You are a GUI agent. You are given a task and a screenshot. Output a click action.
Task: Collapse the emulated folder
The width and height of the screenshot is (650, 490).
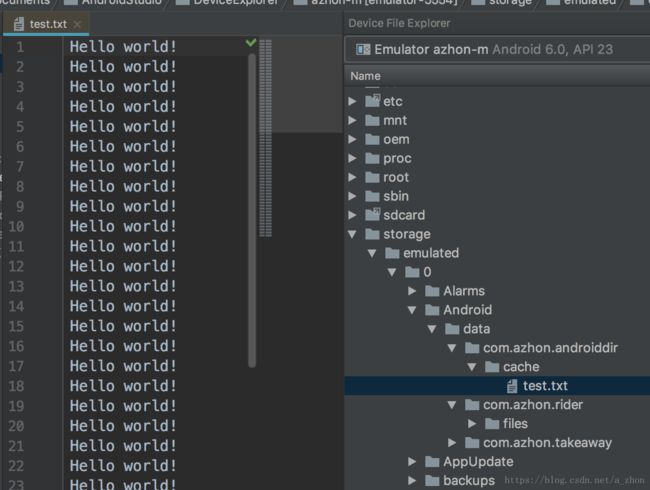coord(372,253)
